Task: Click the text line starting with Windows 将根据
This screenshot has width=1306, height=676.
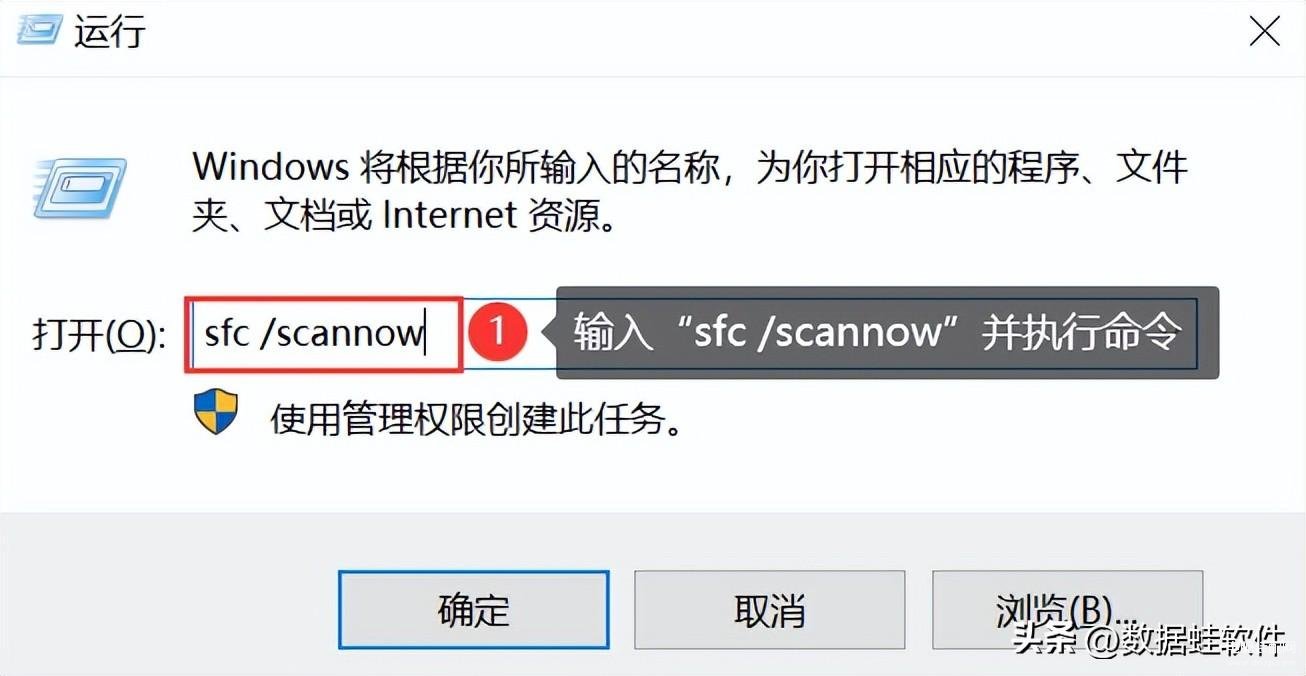Action: [x=690, y=167]
